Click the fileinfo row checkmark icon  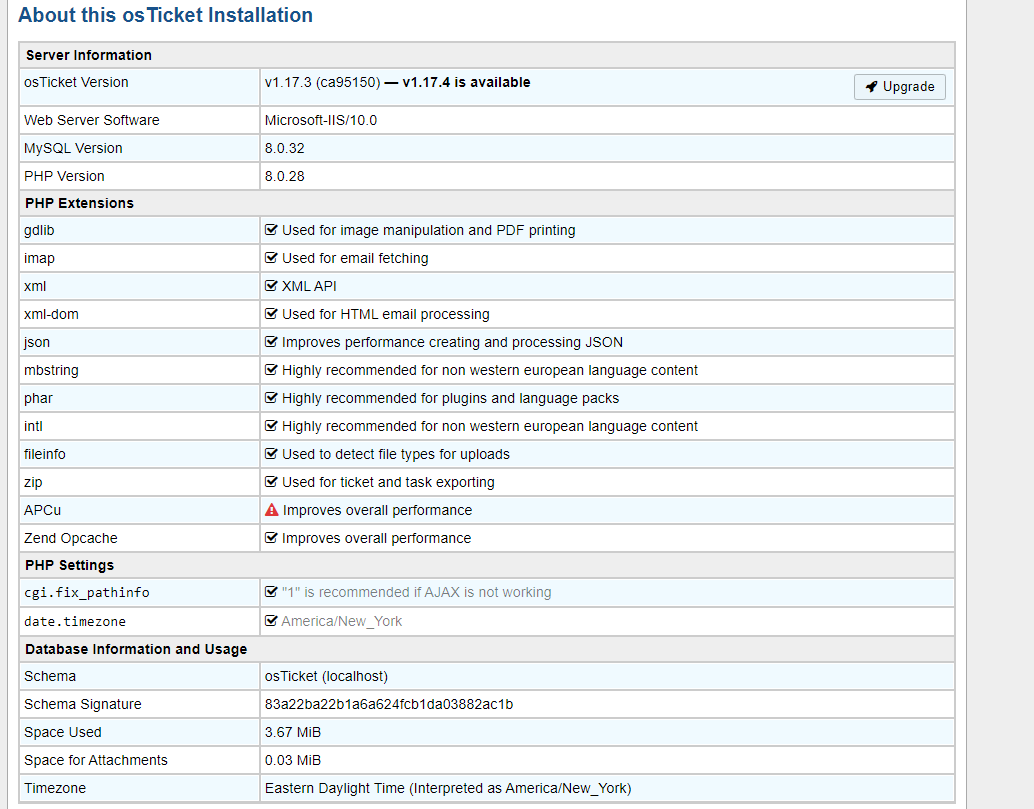(271, 454)
